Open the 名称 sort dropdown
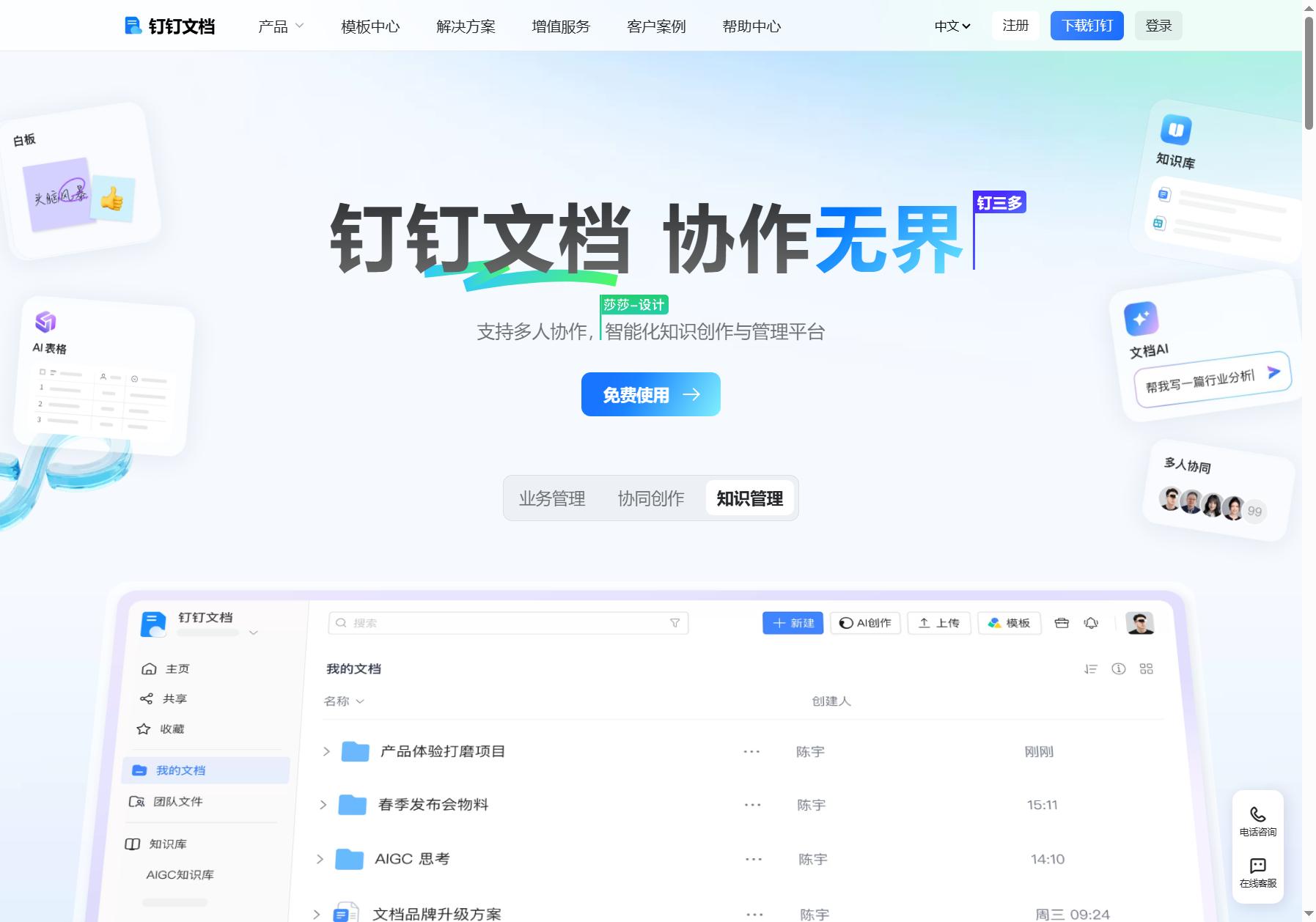The image size is (1316, 922). point(344,701)
